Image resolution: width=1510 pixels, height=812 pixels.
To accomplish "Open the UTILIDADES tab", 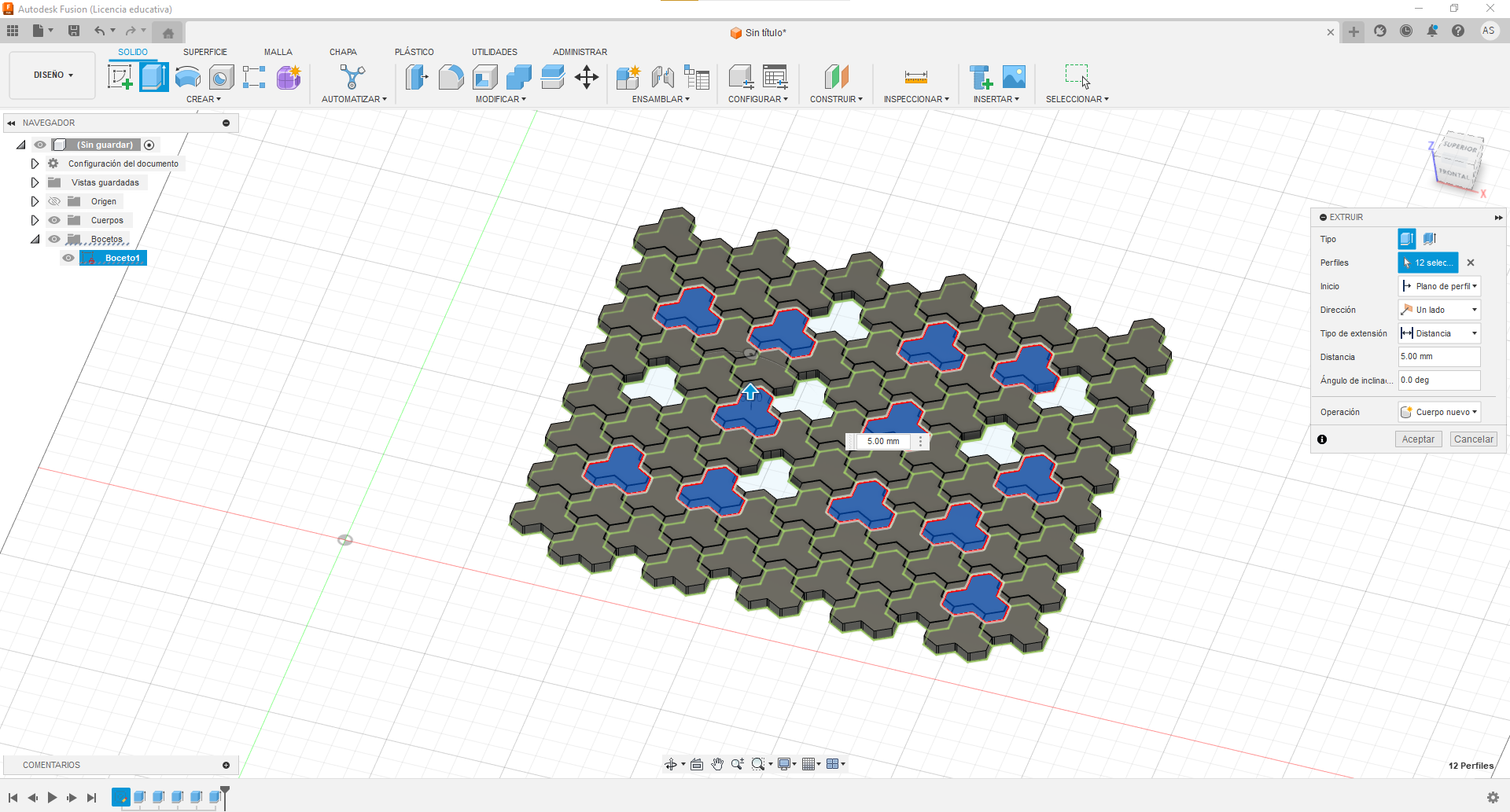I will point(495,52).
